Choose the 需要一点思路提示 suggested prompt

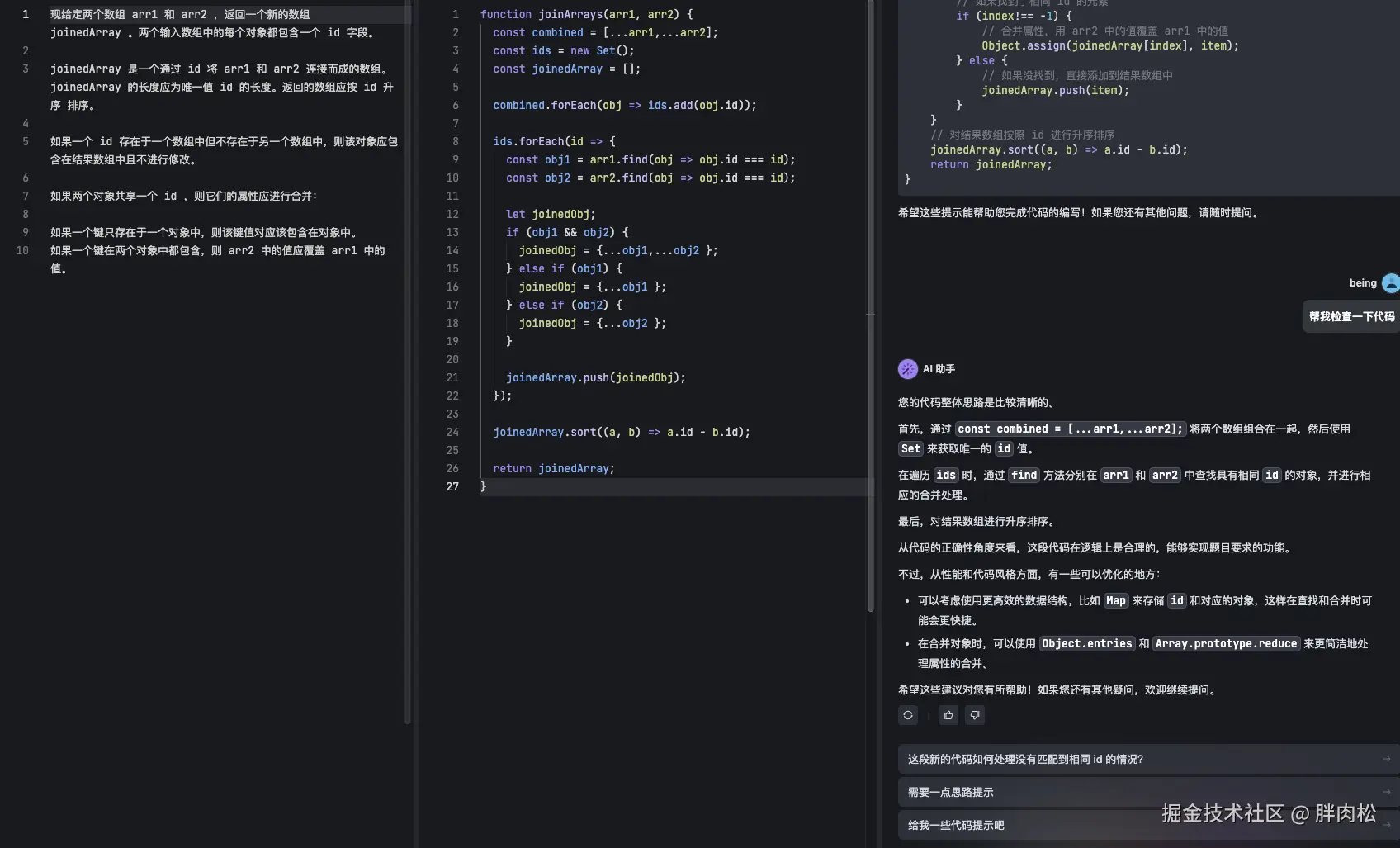[x=950, y=792]
